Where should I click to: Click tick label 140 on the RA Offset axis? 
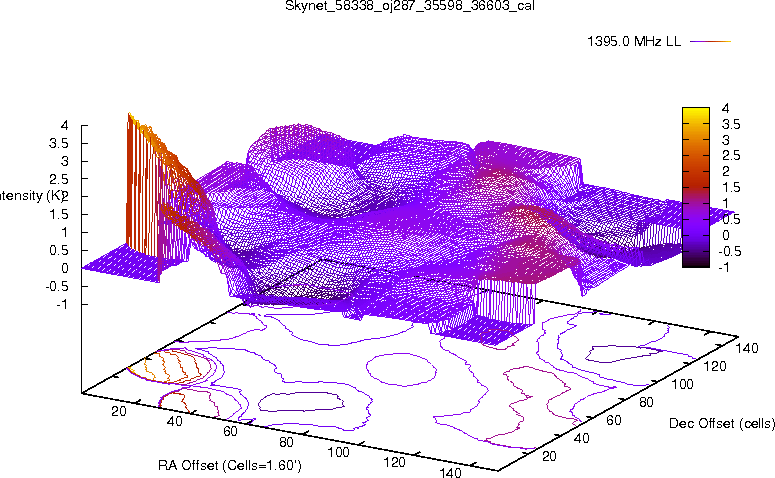450,473
